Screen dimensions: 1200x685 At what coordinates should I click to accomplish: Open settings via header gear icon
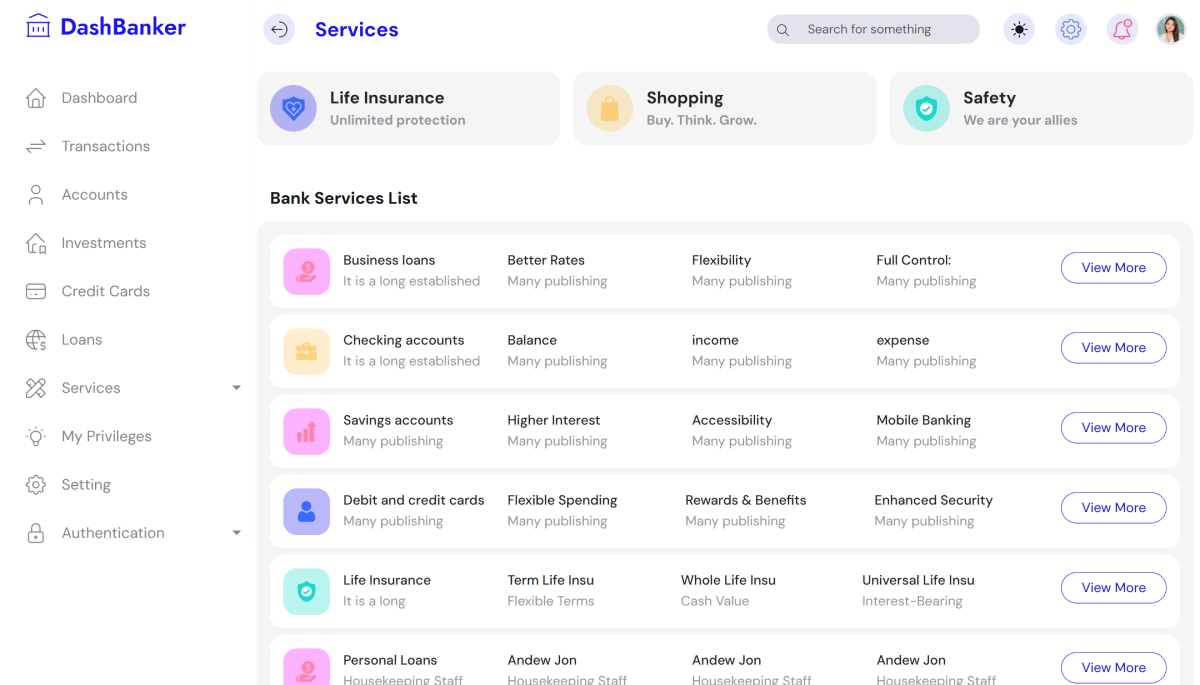pos(1071,30)
